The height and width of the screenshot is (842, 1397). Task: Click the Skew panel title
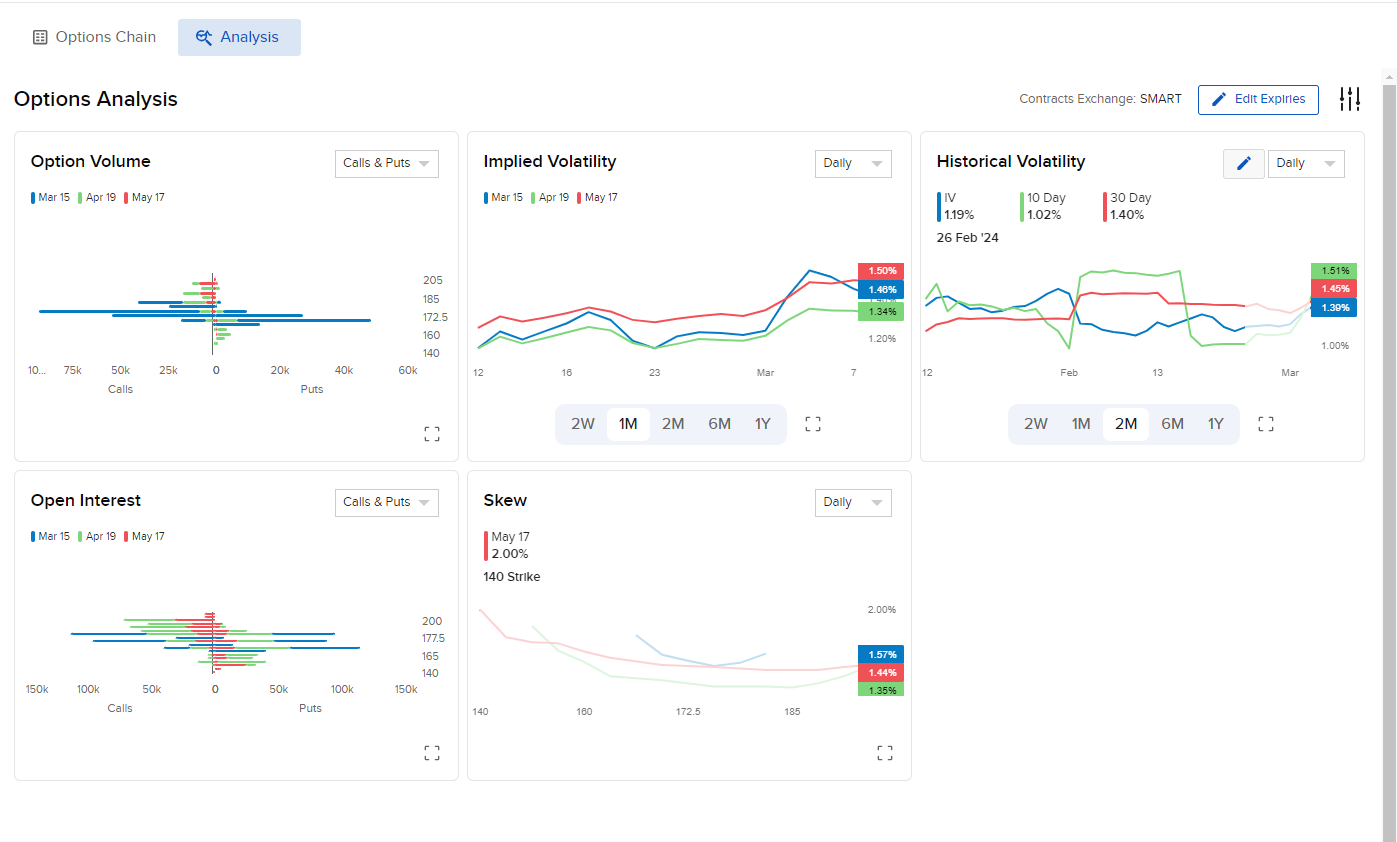click(505, 500)
